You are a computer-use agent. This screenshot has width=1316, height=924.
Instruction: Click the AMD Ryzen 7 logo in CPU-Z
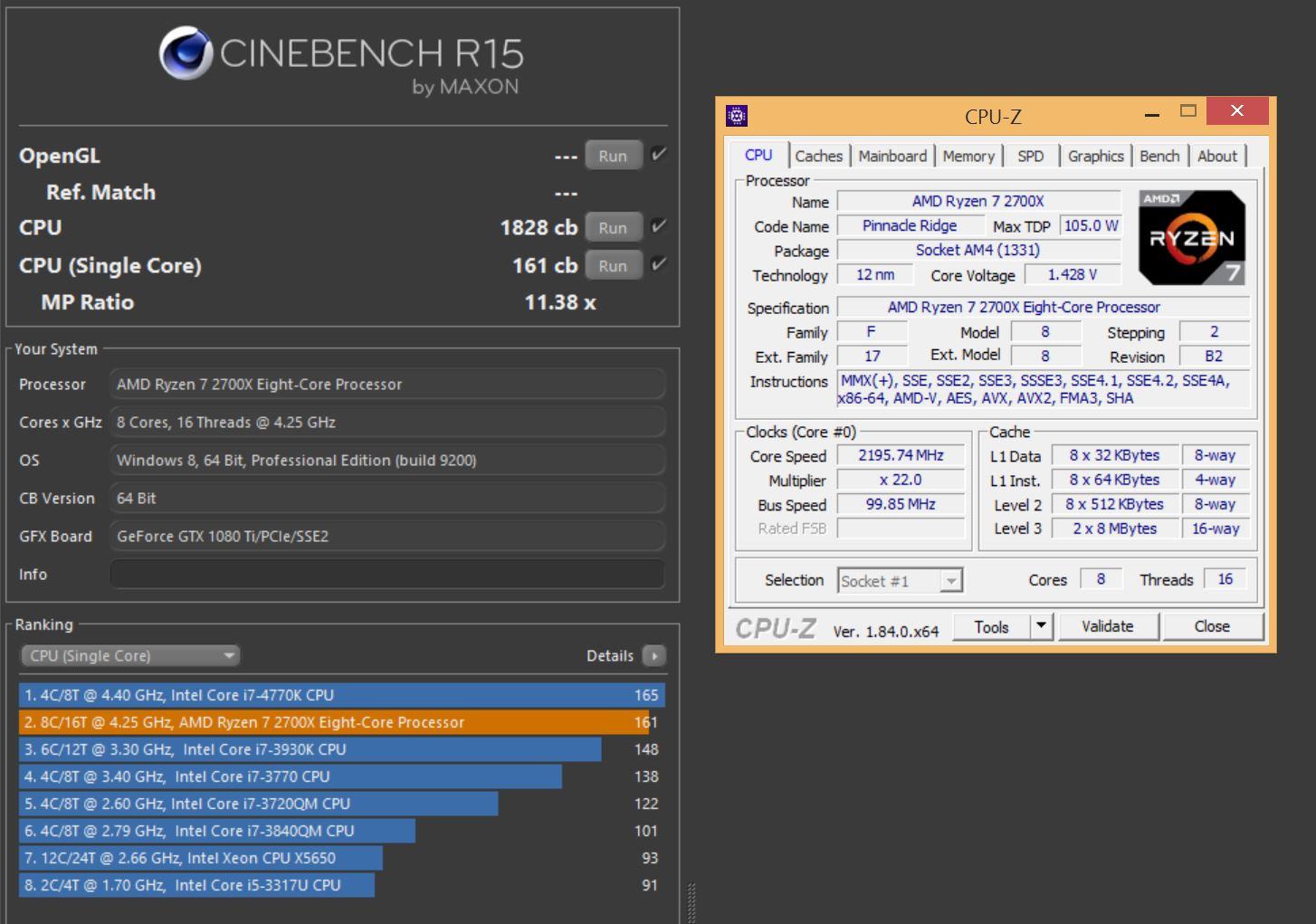(x=1191, y=238)
